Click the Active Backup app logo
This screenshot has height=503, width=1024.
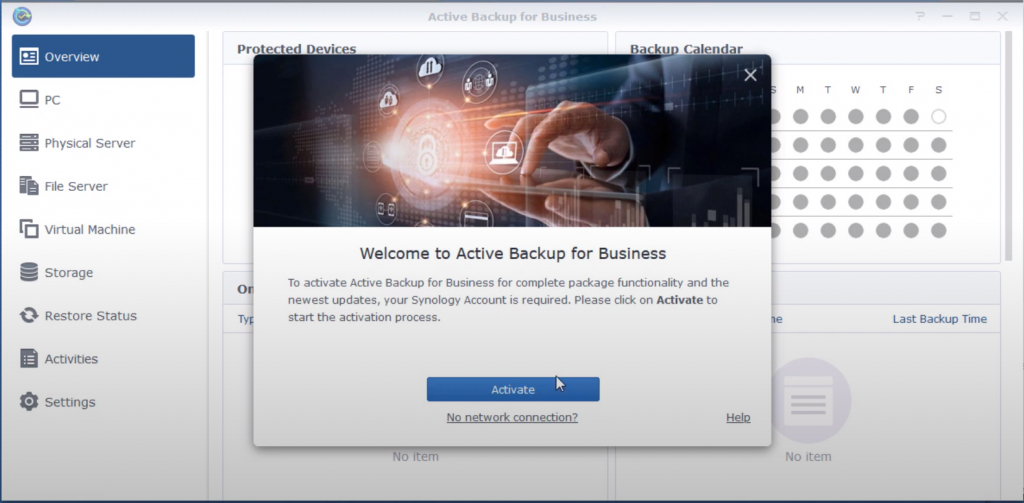point(22,16)
